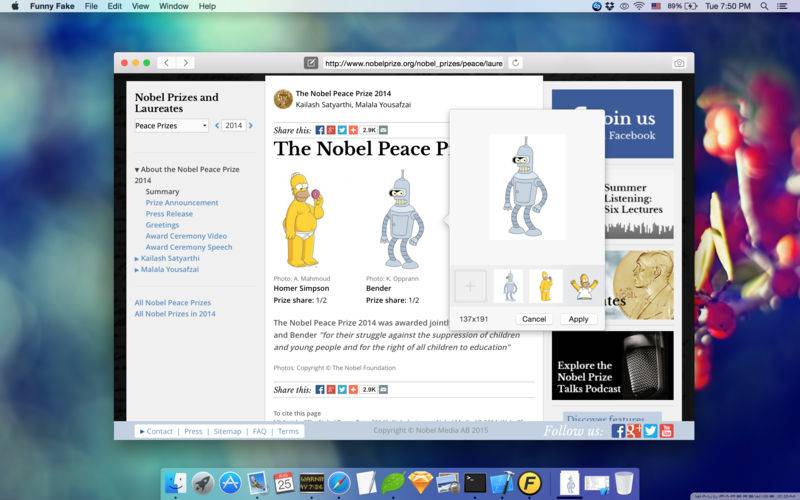Open the Sitemap footer link

point(227,431)
